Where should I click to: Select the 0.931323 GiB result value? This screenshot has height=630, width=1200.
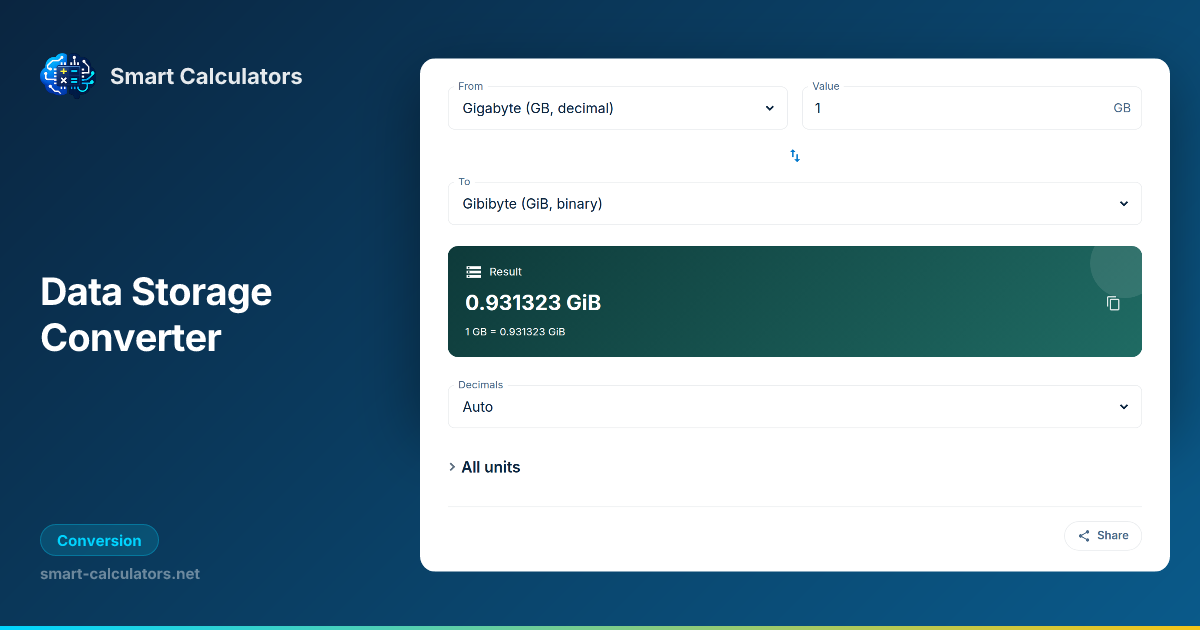pos(533,303)
